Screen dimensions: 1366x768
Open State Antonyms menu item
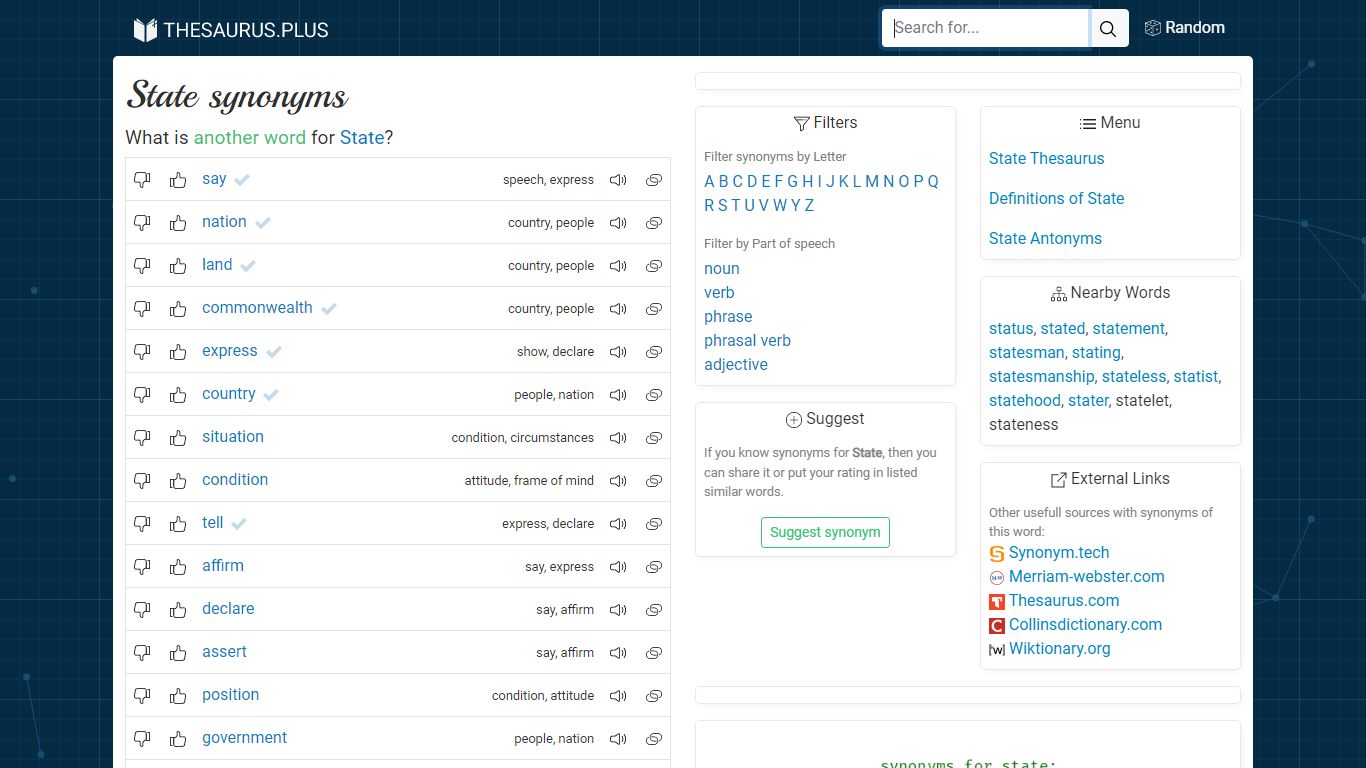tap(1045, 238)
